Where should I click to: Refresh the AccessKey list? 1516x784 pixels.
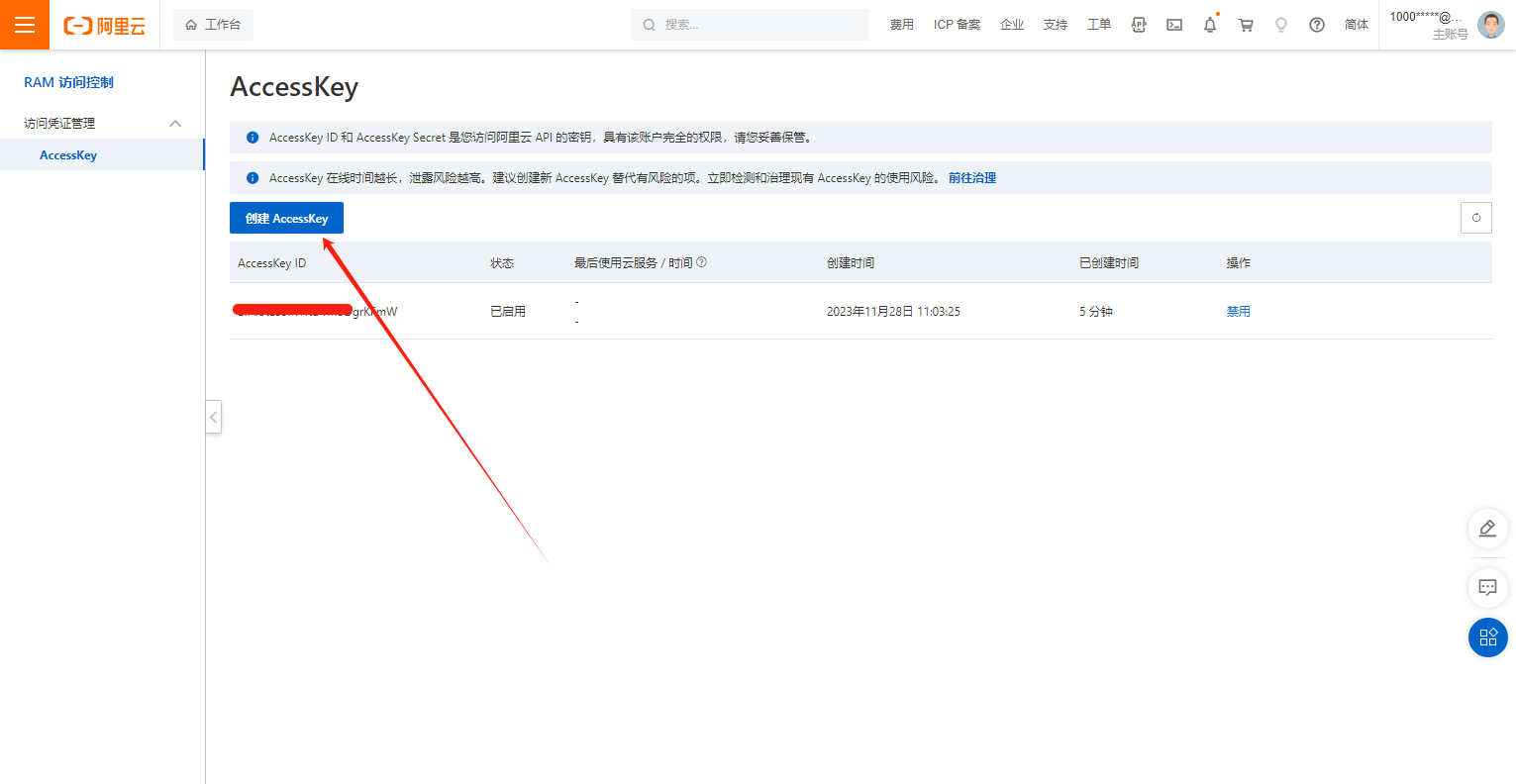1476,218
